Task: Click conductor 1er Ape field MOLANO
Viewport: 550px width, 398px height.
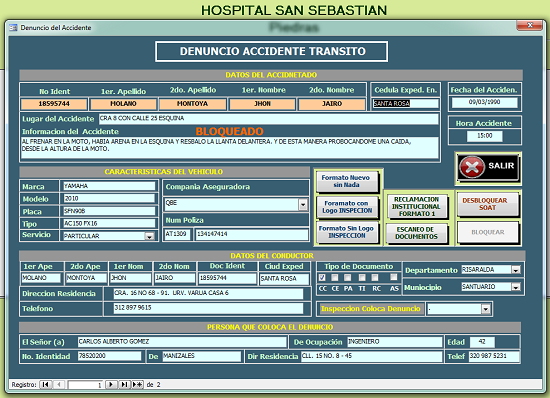Action: coord(41,278)
